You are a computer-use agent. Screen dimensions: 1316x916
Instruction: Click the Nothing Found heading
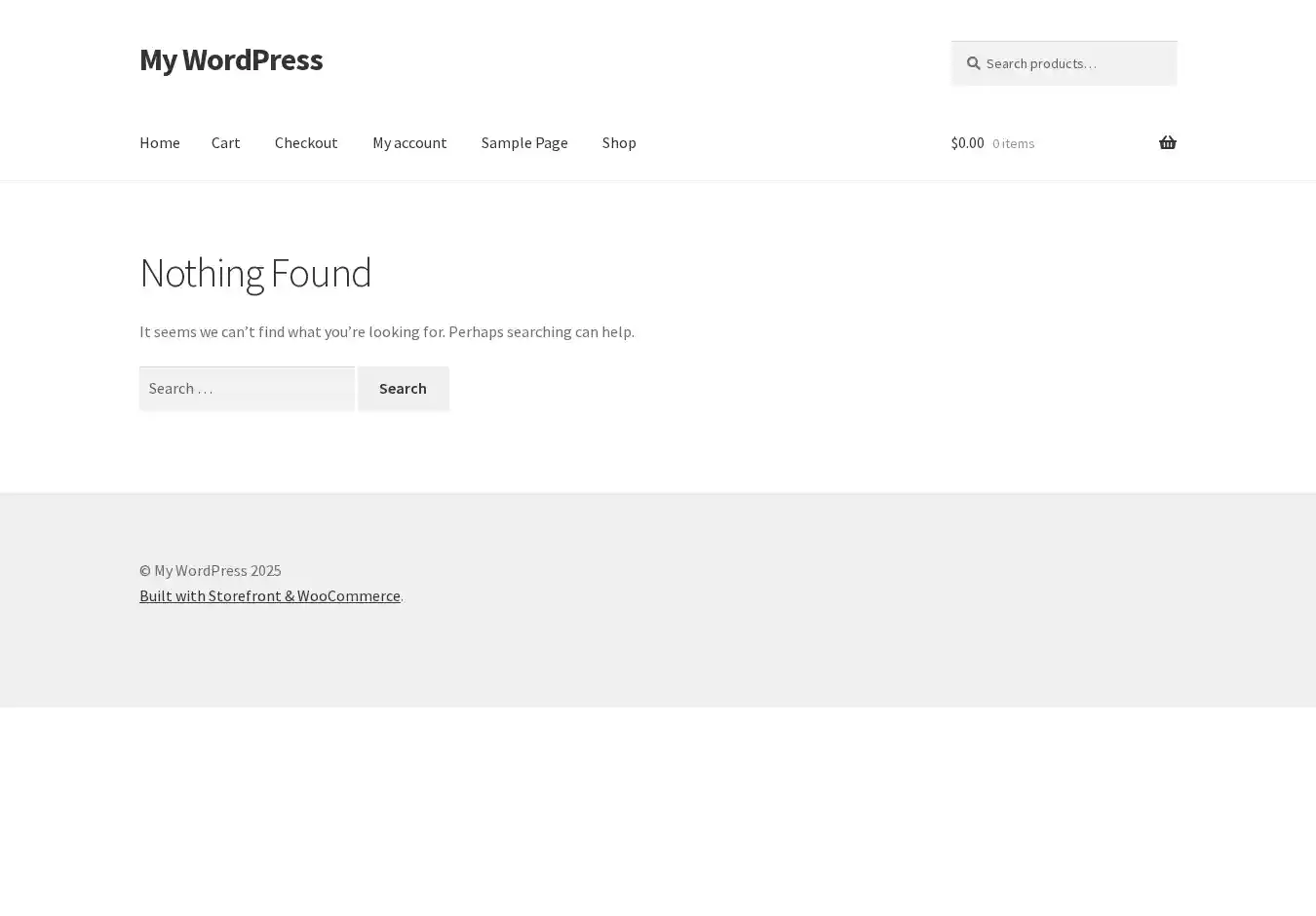[x=255, y=273]
